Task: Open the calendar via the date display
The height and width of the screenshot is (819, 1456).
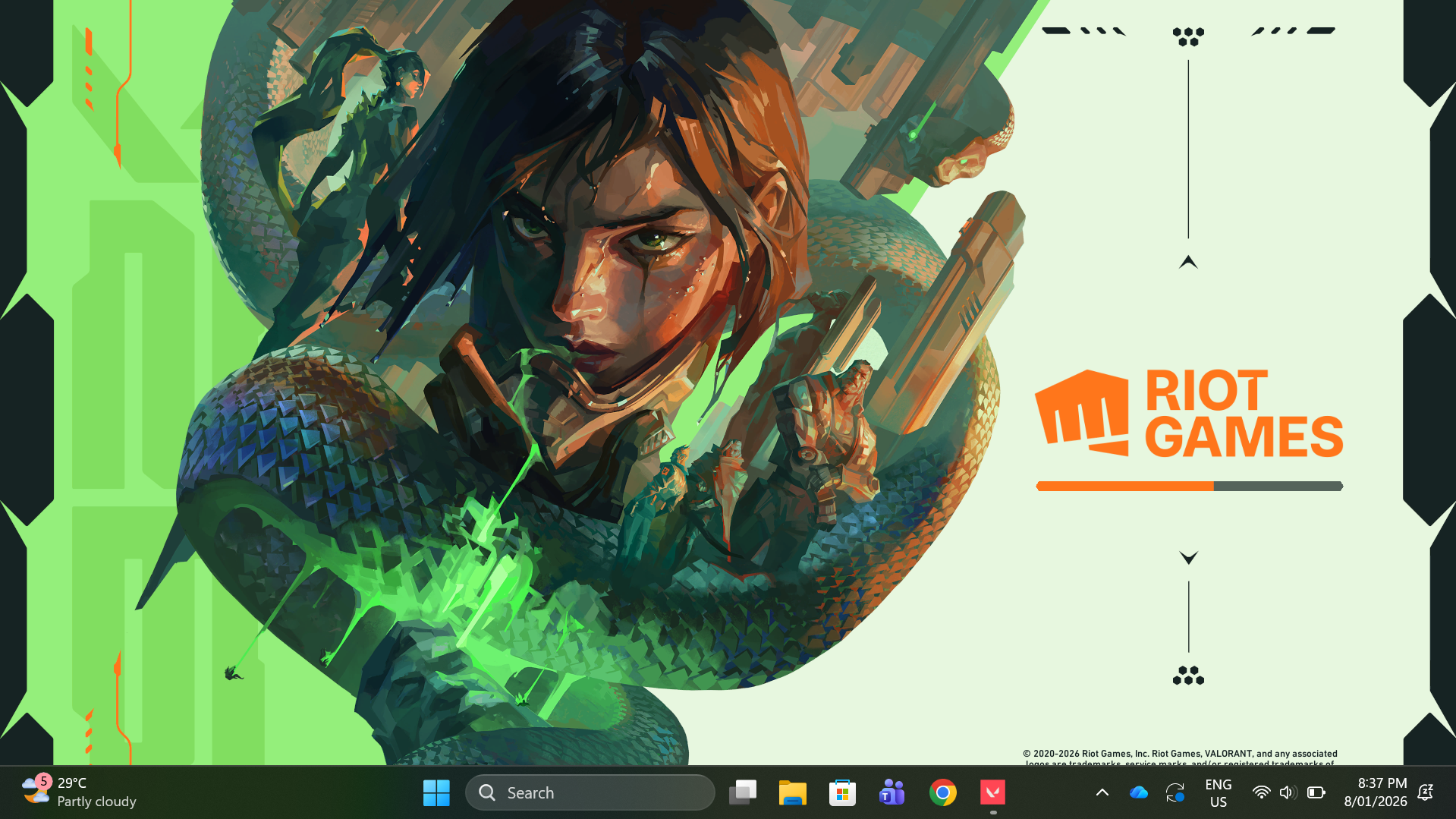Action: coord(1376,792)
